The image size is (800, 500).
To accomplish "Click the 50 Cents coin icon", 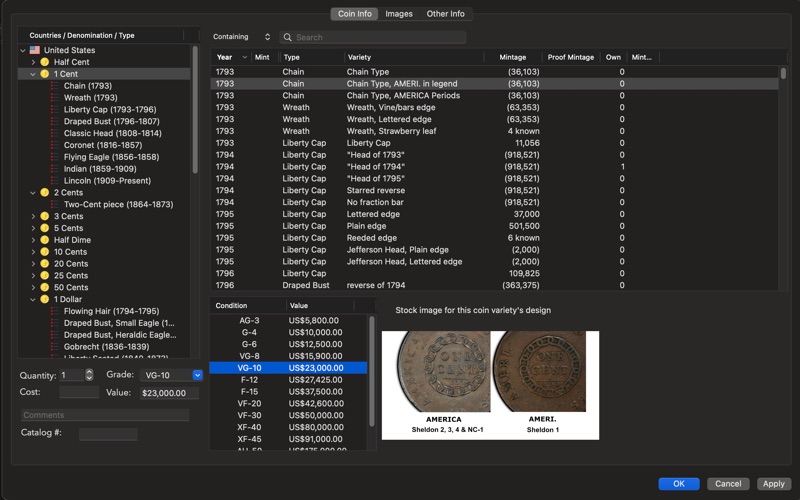I will tap(45, 287).
